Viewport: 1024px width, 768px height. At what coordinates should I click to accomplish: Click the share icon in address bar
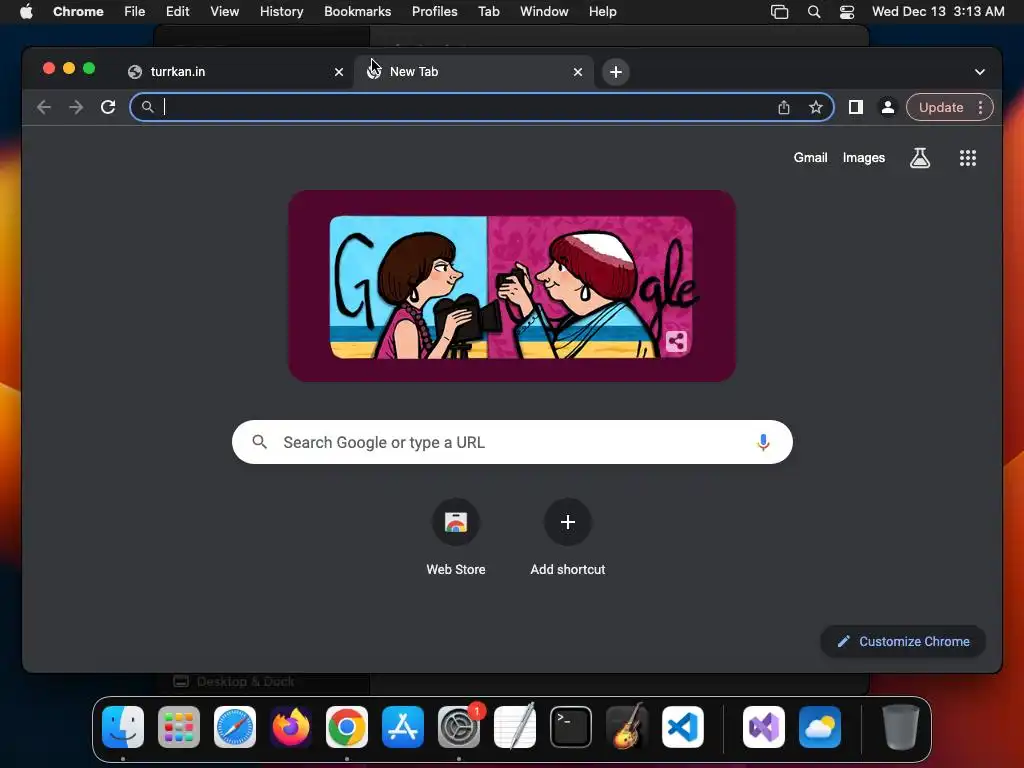coord(784,107)
